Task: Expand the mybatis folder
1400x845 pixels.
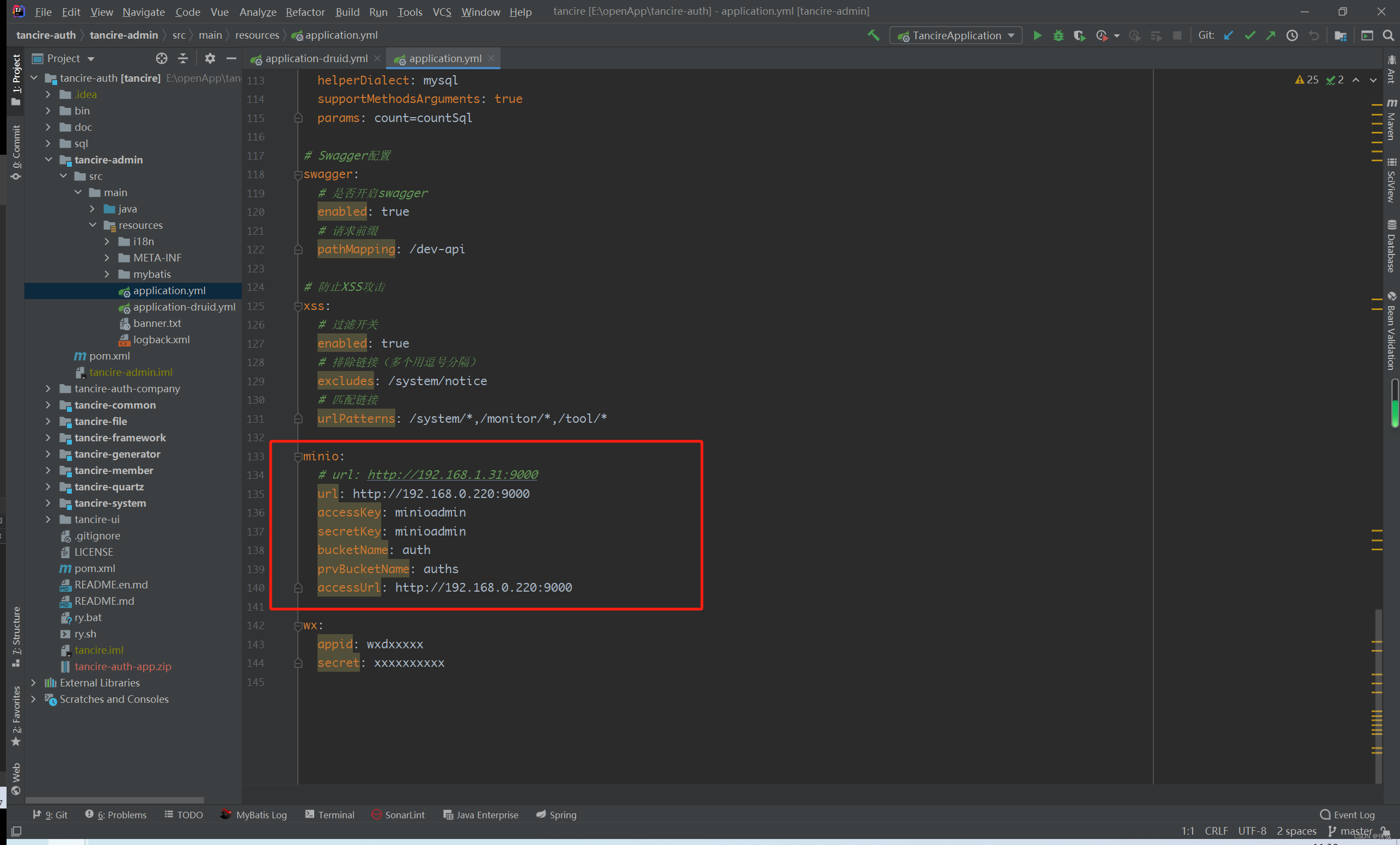Action: click(x=107, y=274)
